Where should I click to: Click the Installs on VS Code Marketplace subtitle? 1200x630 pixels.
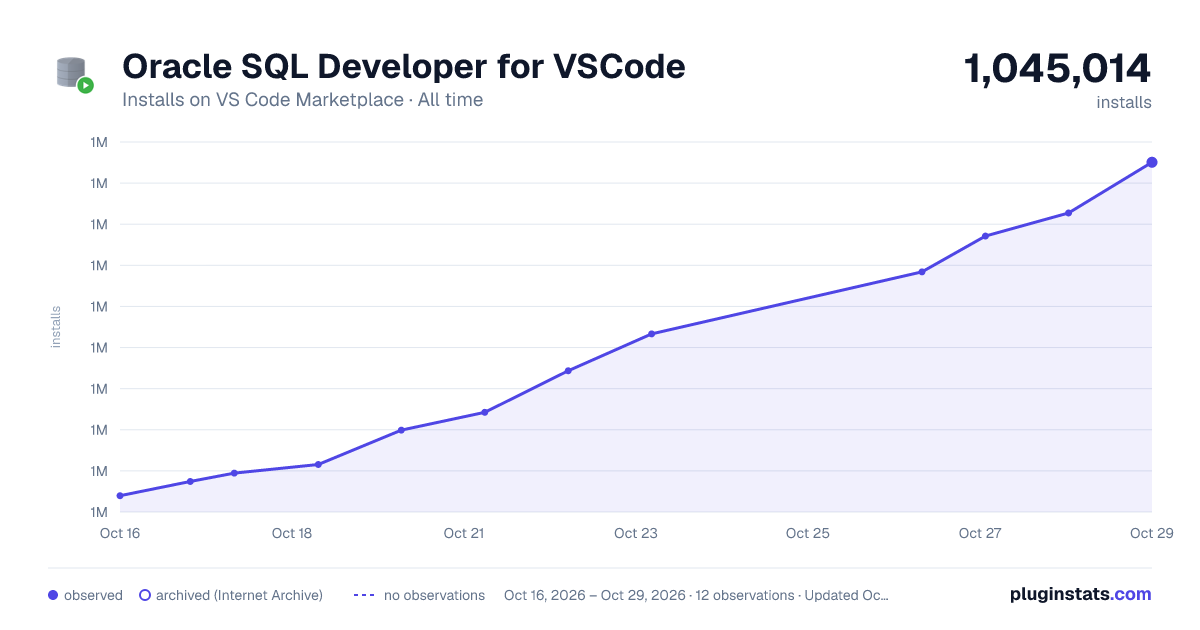pyautogui.click(x=302, y=100)
